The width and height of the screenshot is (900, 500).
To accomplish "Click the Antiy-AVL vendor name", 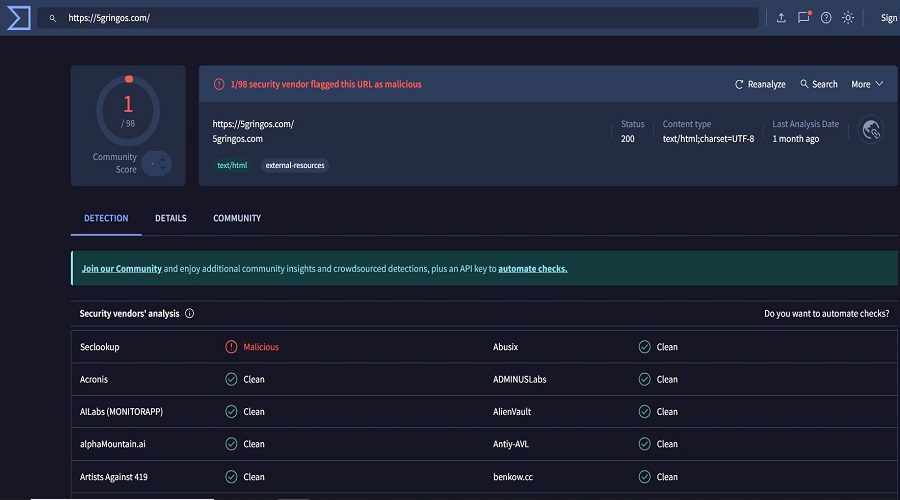I will point(511,444).
